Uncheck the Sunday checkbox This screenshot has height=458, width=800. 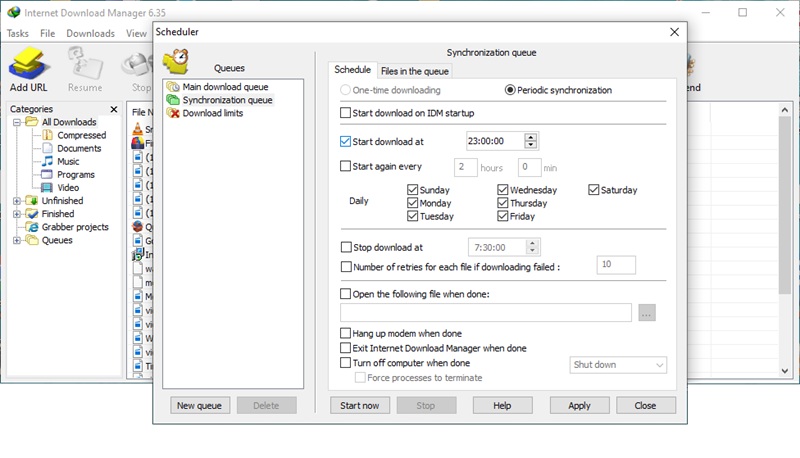point(413,190)
